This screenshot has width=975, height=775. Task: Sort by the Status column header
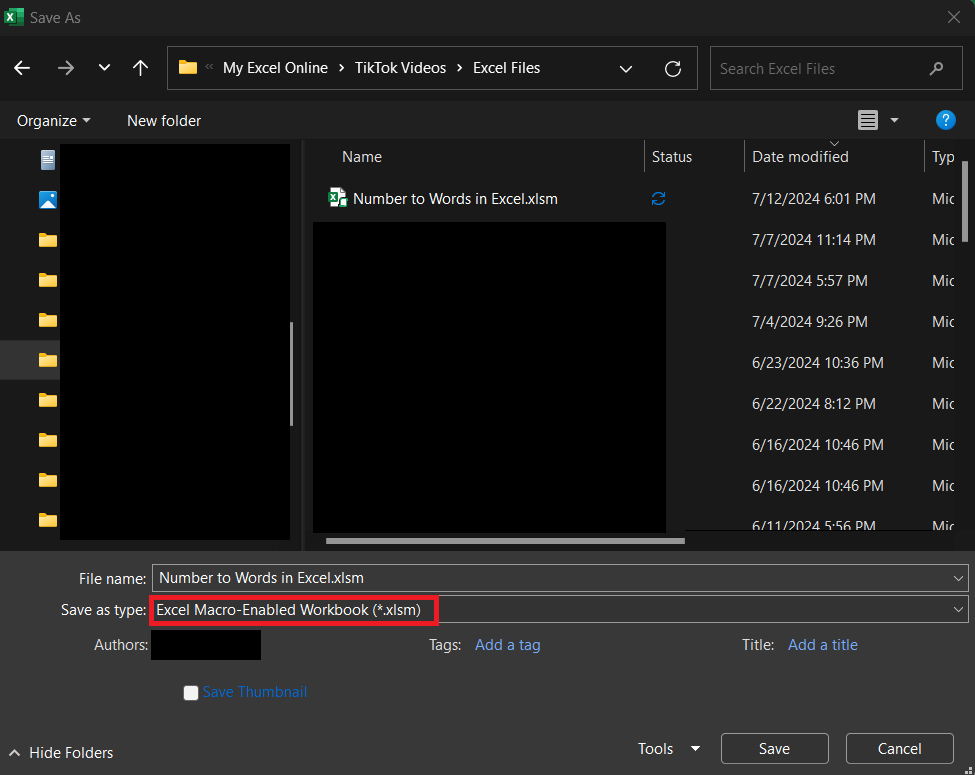672,157
